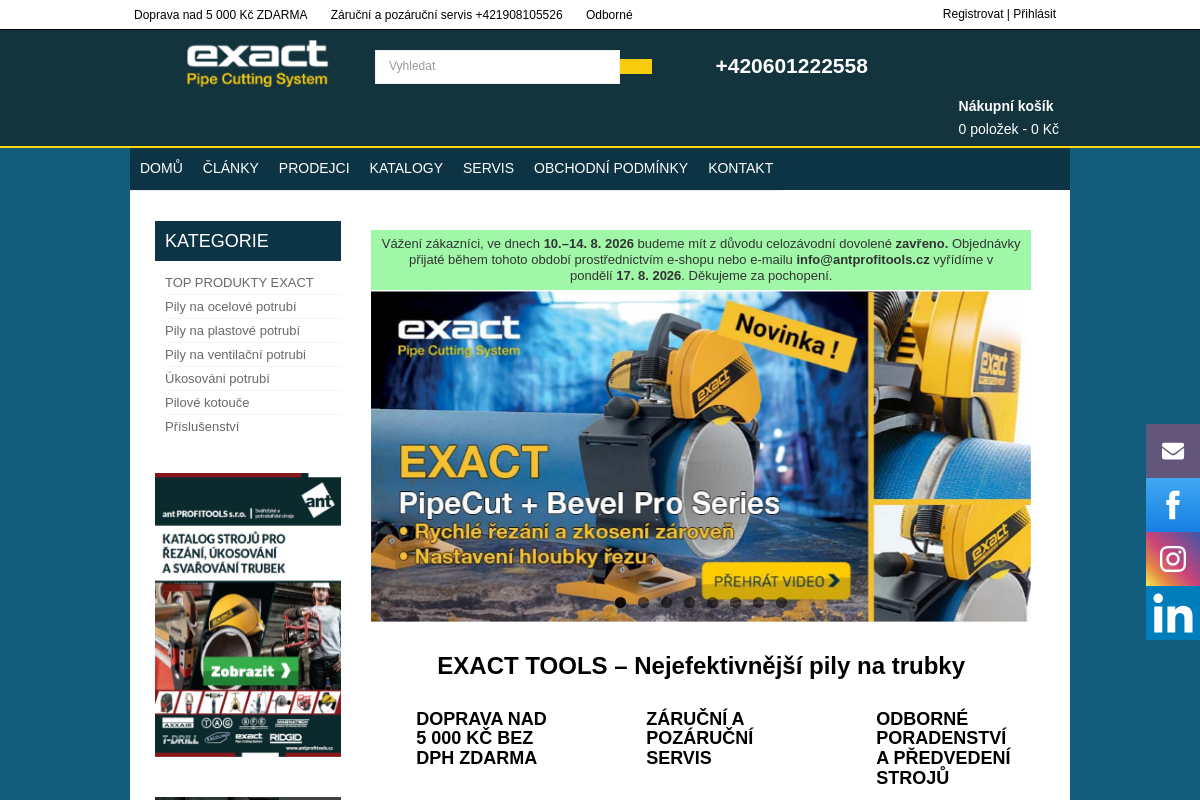This screenshot has height=800, width=1200.
Task: Open the Facebook side icon
Action: click(x=1173, y=505)
